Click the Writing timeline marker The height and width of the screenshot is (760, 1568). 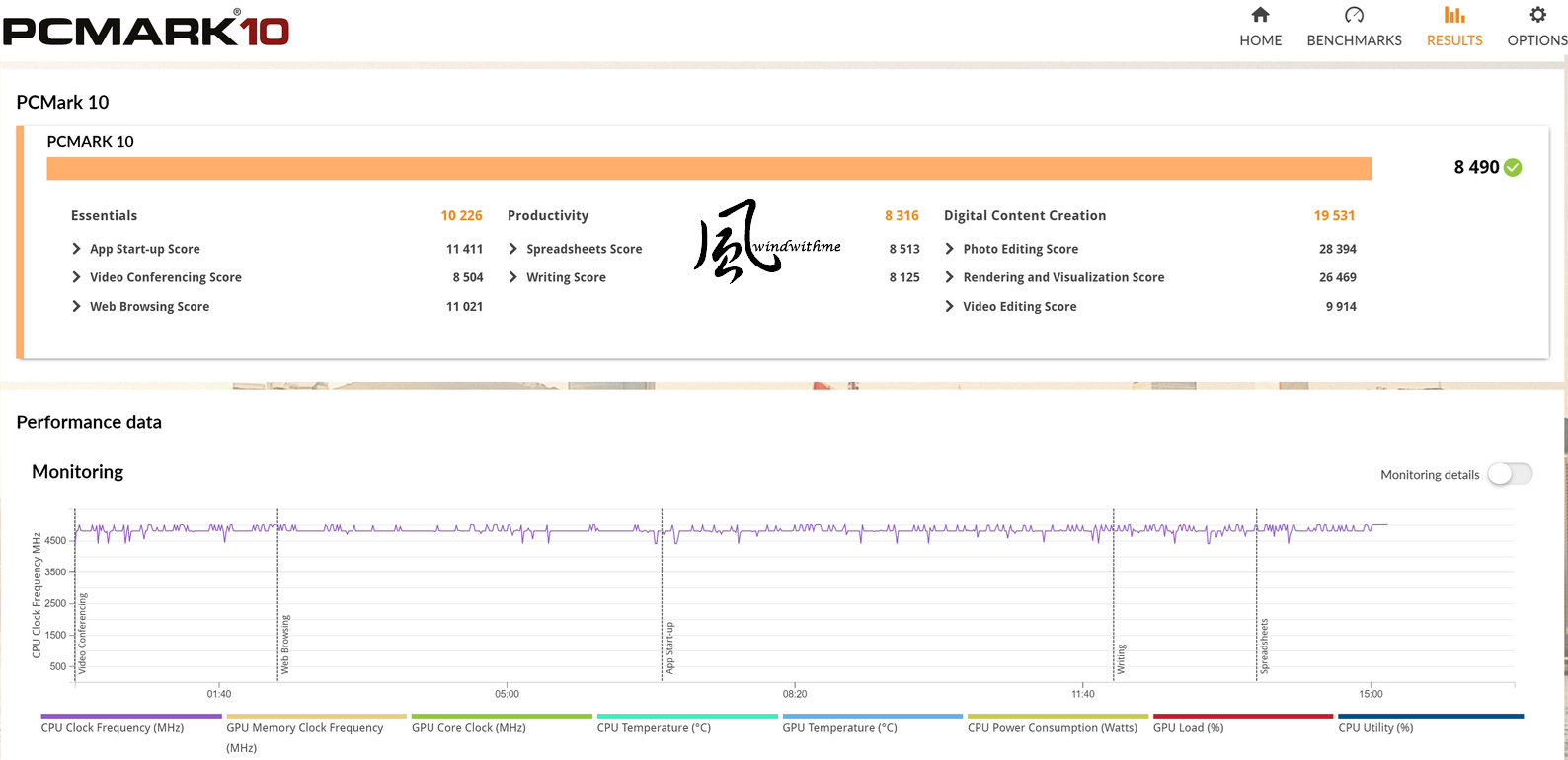click(1121, 659)
